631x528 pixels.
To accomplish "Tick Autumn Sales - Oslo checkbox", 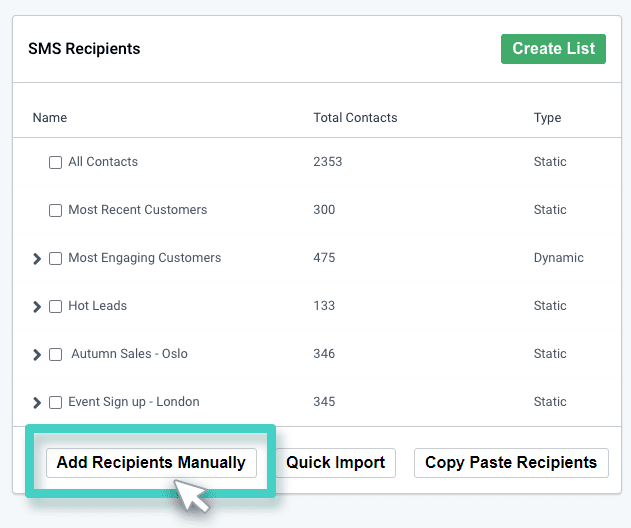I will [x=55, y=355].
